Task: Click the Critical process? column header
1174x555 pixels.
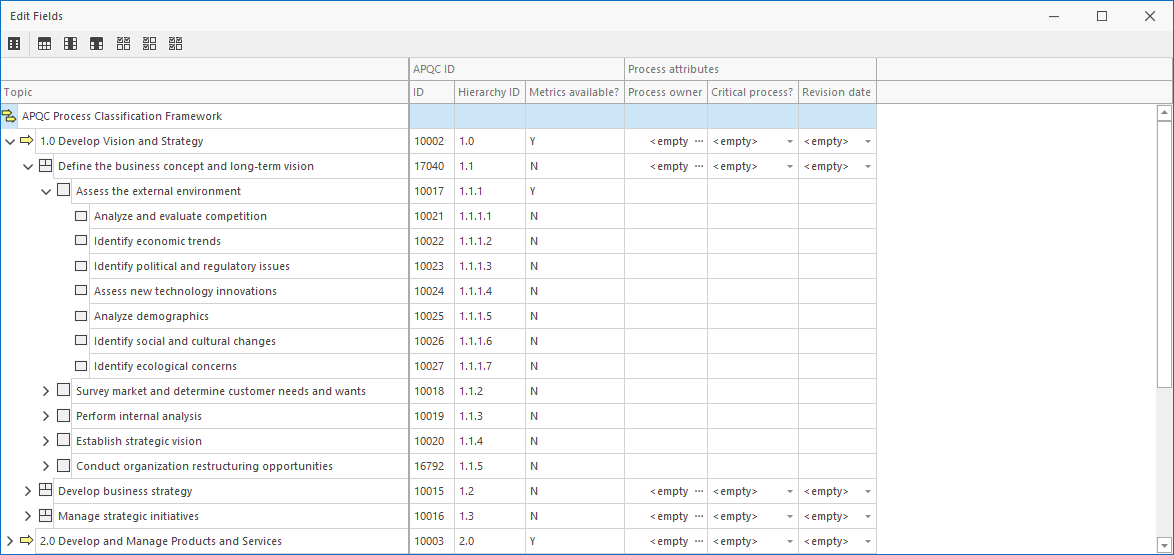Action: (752, 92)
